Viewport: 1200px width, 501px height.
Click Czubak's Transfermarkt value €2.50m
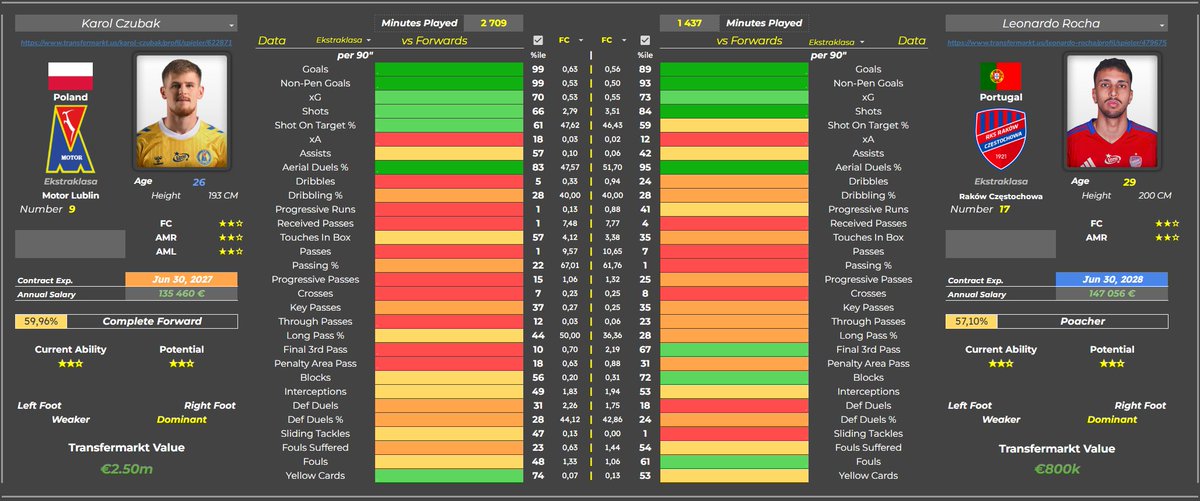coord(125,470)
